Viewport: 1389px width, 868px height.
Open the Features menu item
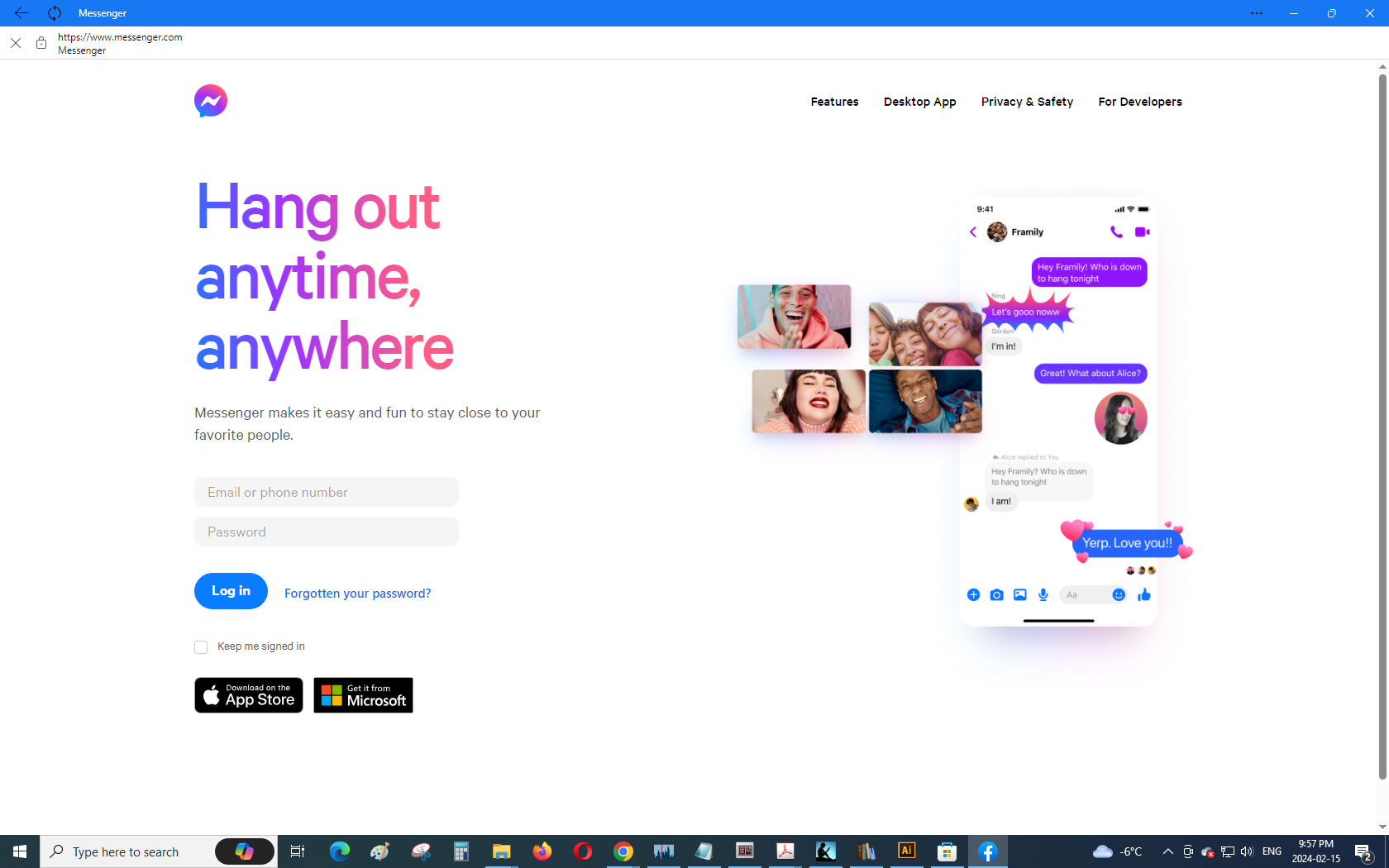coord(834,102)
